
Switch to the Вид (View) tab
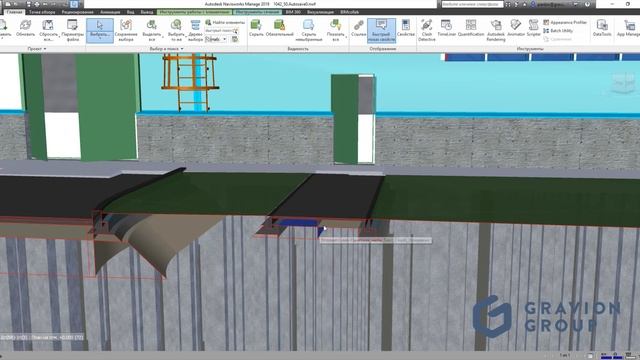[x=130, y=12]
